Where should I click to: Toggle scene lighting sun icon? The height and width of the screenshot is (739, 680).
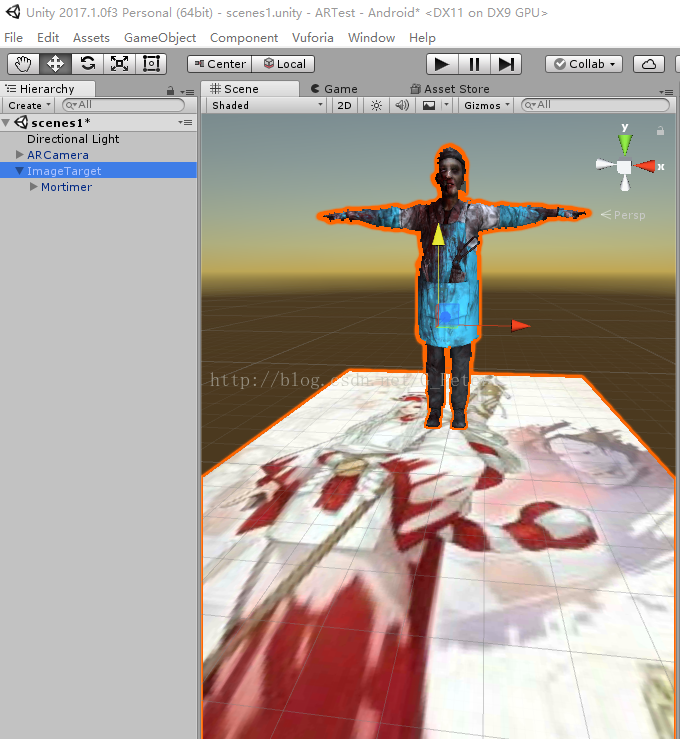click(376, 105)
